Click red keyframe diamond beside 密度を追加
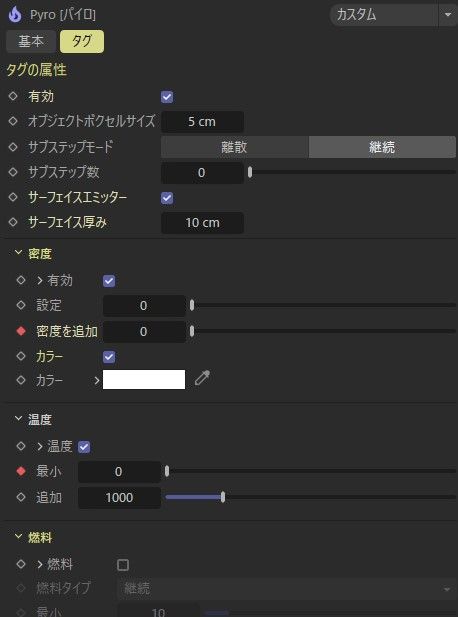Image resolution: width=458 pixels, height=617 pixels. [21, 331]
